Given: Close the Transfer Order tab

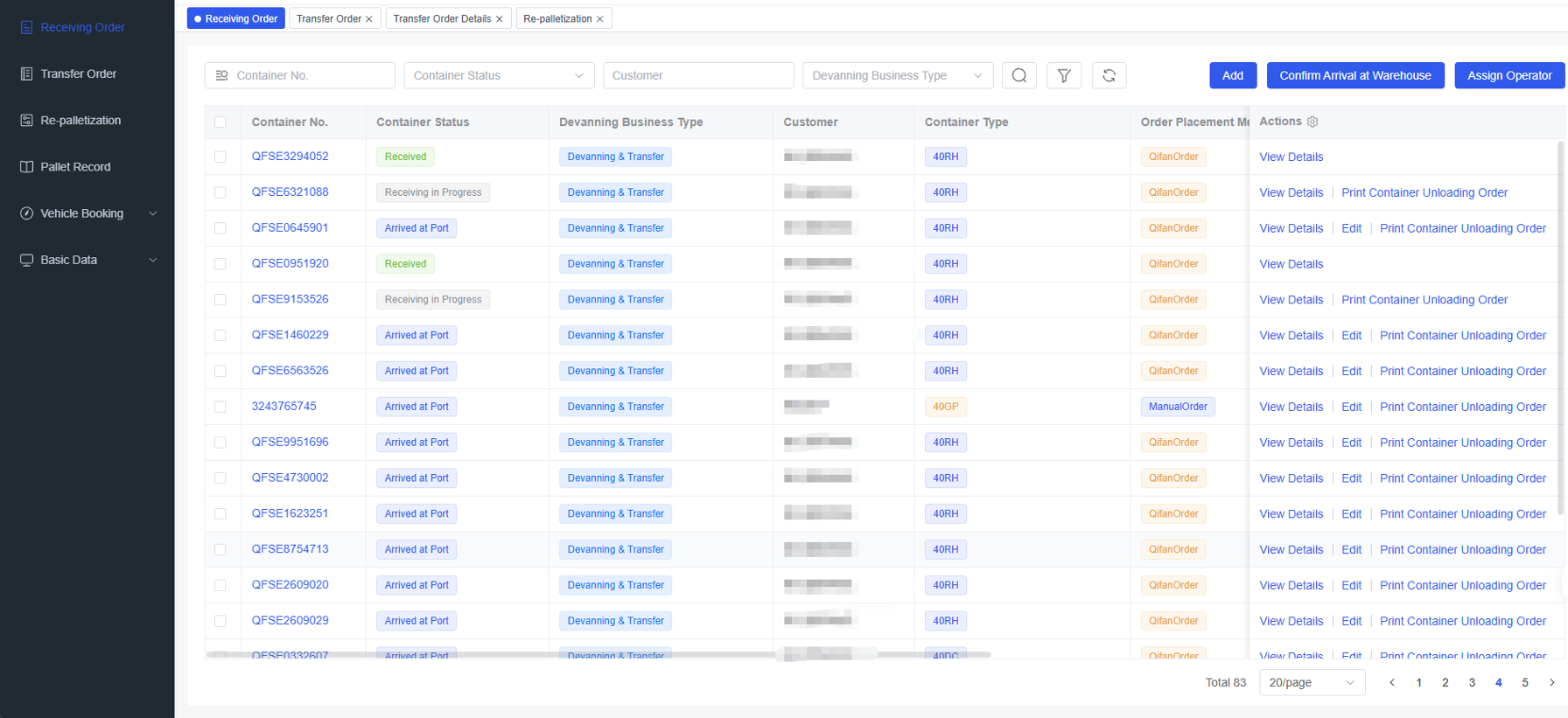Looking at the screenshot, I should (x=368, y=19).
